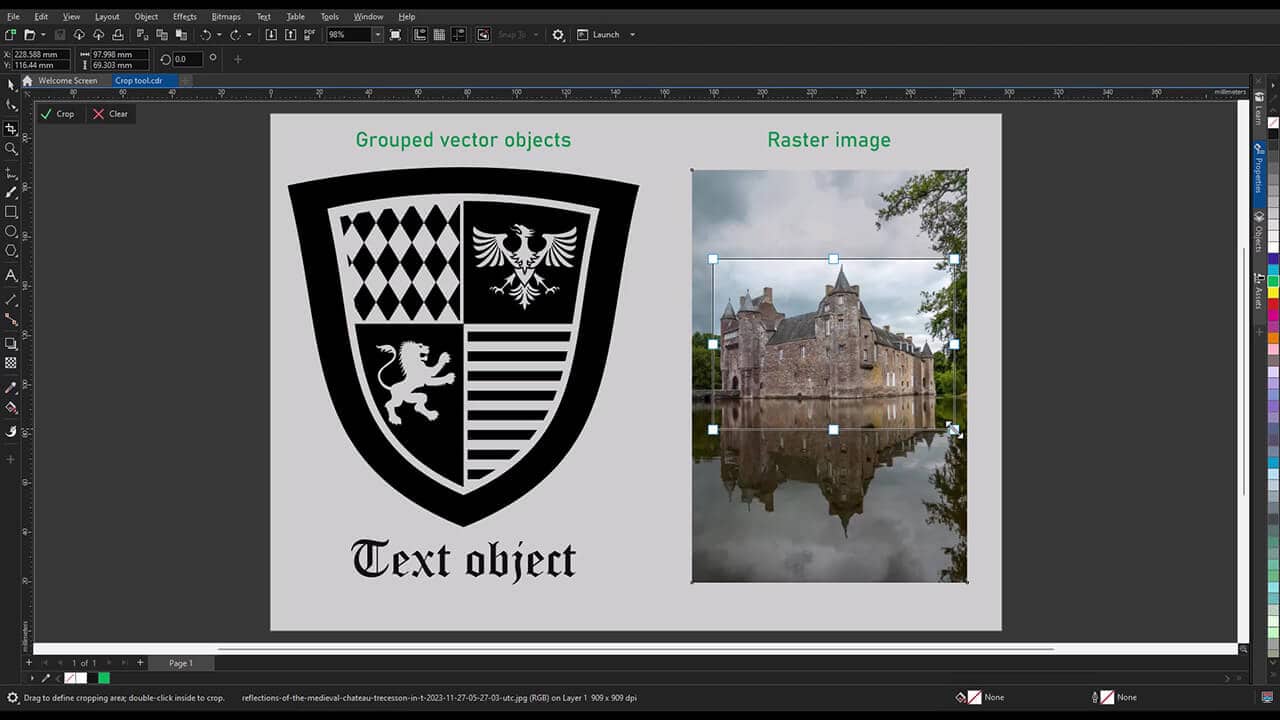Open the Assets docker tab

(1259, 291)
